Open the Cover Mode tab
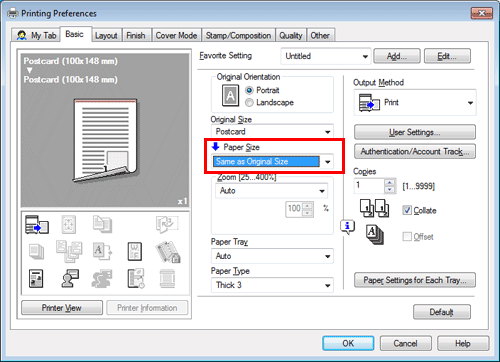Image resolution: width=500 pixels, height=362 pixels. (176, 35)
